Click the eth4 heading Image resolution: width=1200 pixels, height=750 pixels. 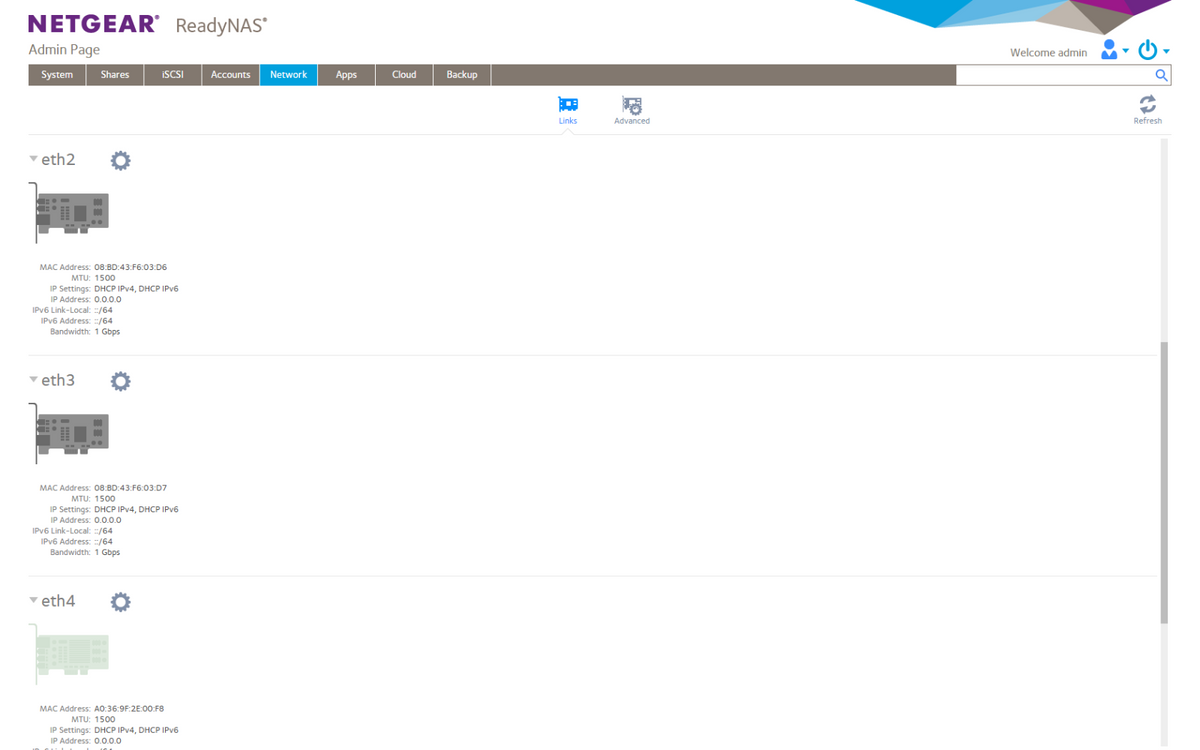click(58, 602)
